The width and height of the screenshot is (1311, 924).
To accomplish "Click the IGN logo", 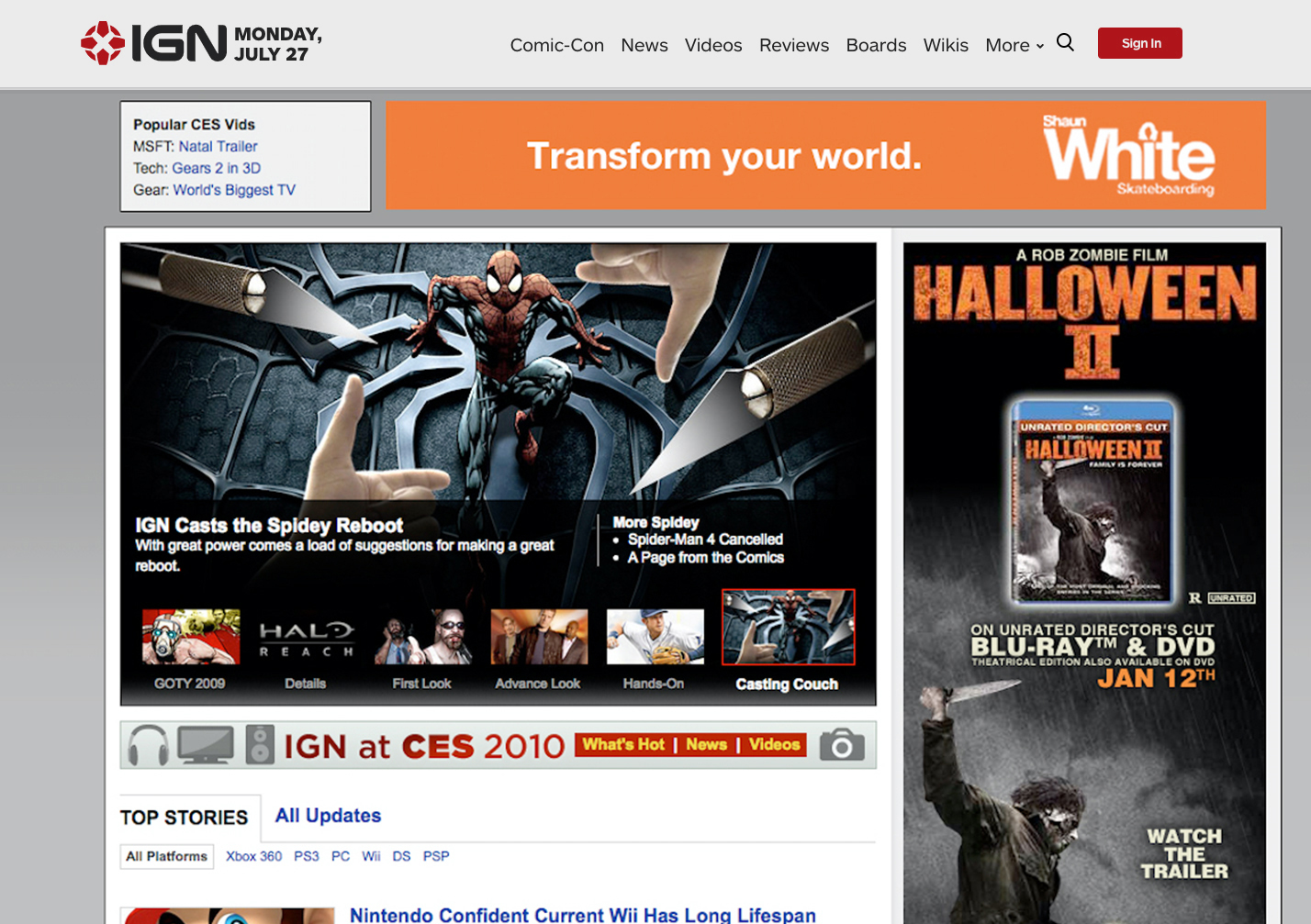I will point(153,43).
